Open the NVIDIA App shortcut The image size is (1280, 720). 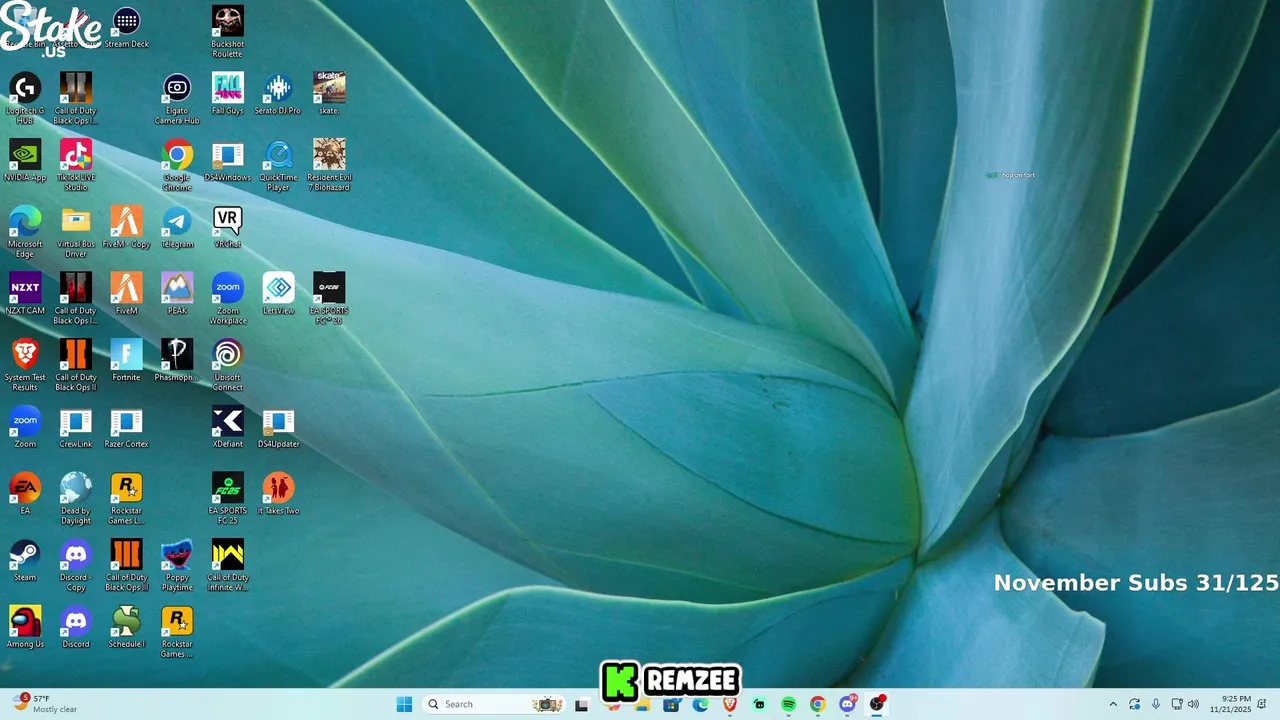point(25,160)
